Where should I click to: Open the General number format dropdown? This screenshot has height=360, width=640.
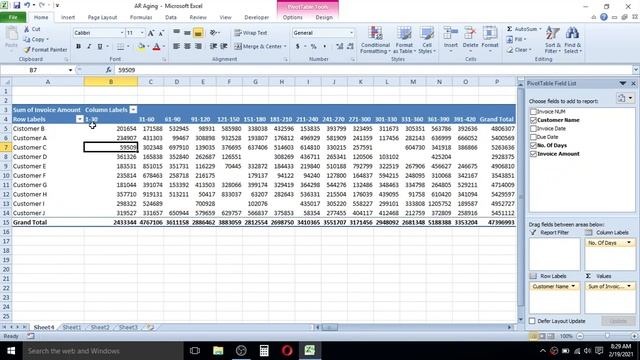[x=351, y=33]
